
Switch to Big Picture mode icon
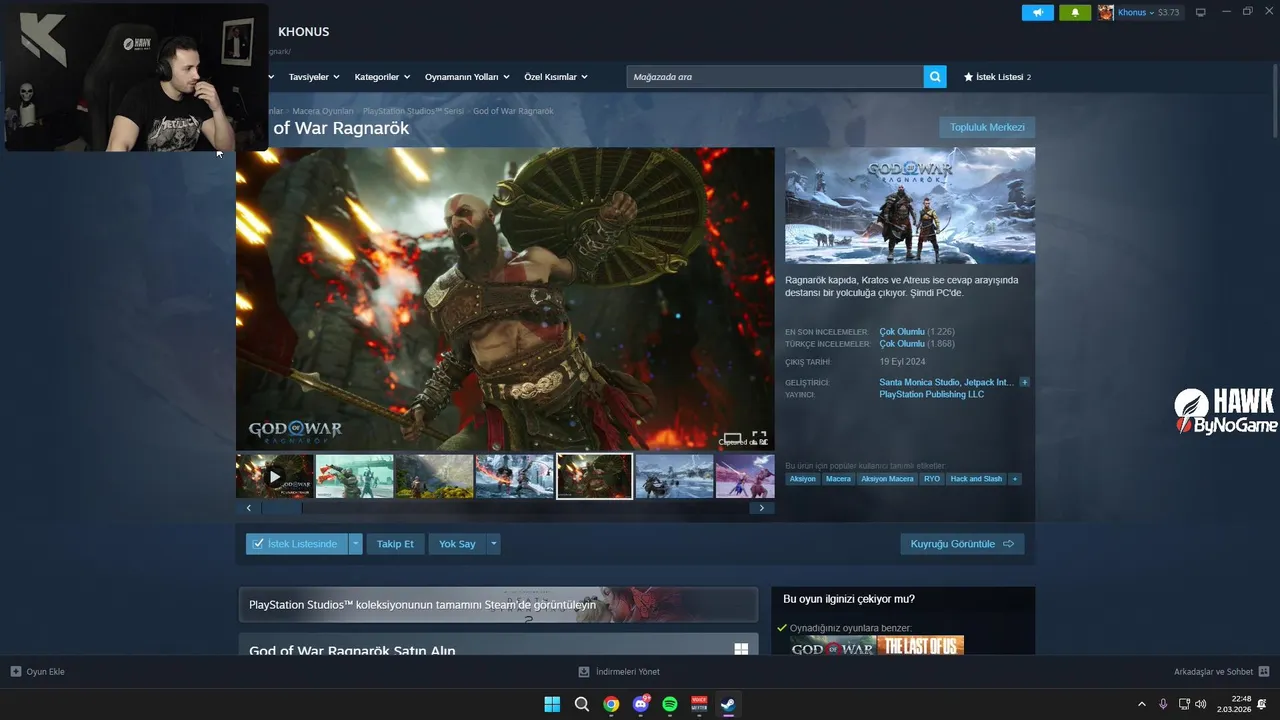[1201, 13]
